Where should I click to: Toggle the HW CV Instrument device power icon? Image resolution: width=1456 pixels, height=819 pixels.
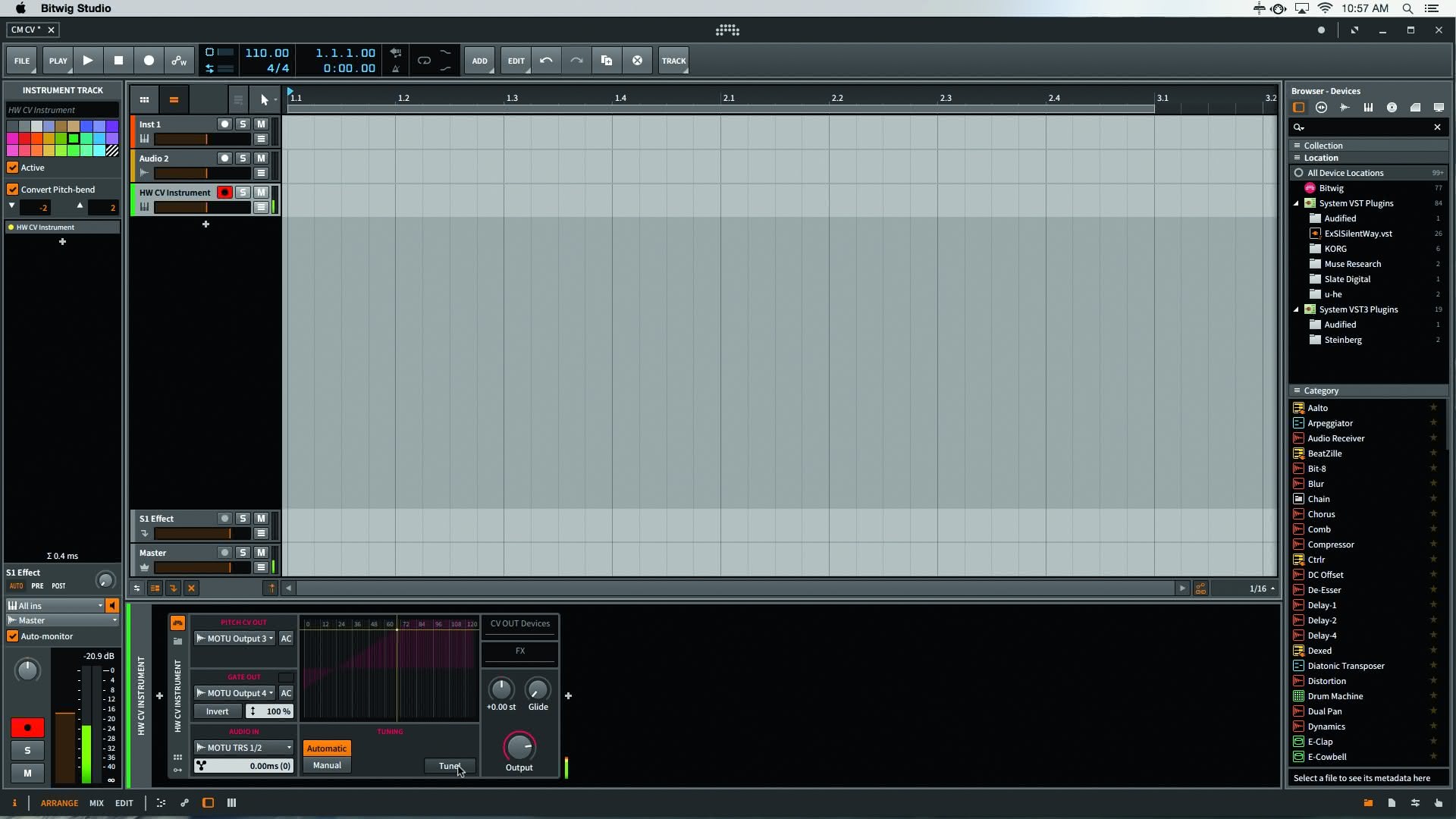click(x=177, y=623)
